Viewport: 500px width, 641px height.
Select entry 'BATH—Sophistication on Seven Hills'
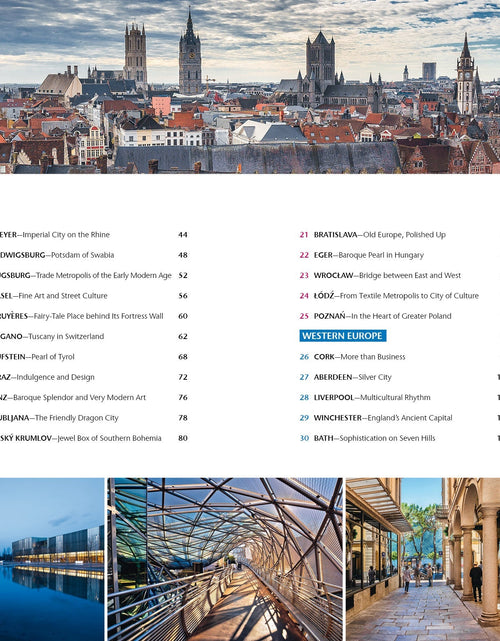pyautogui.click(x=374, y=438)
